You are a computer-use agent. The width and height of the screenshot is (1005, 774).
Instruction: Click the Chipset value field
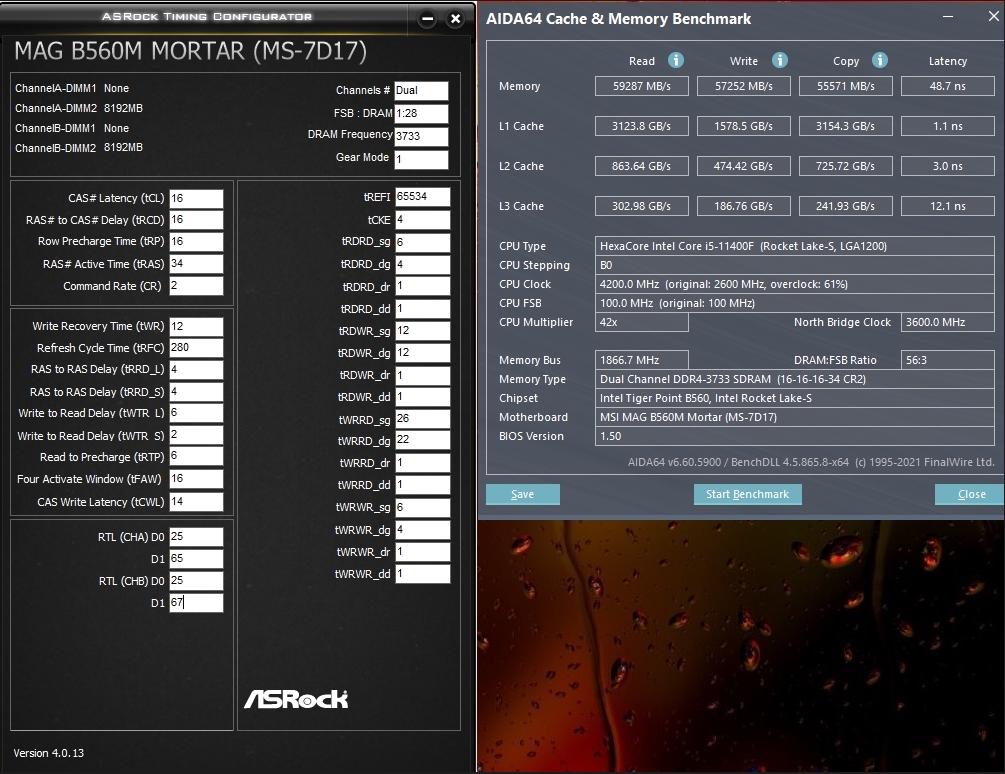(795, 398)
